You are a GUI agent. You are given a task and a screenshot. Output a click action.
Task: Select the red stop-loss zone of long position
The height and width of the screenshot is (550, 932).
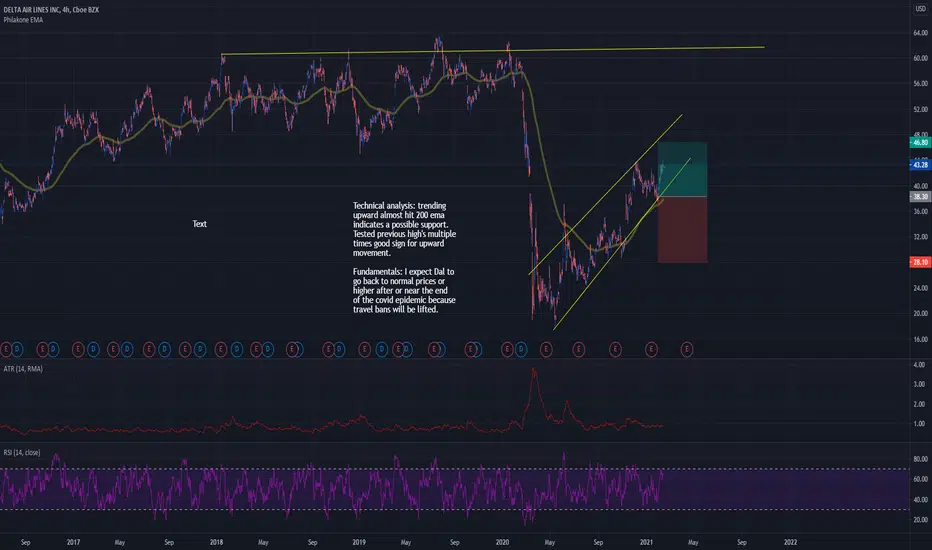pos(682,230)
